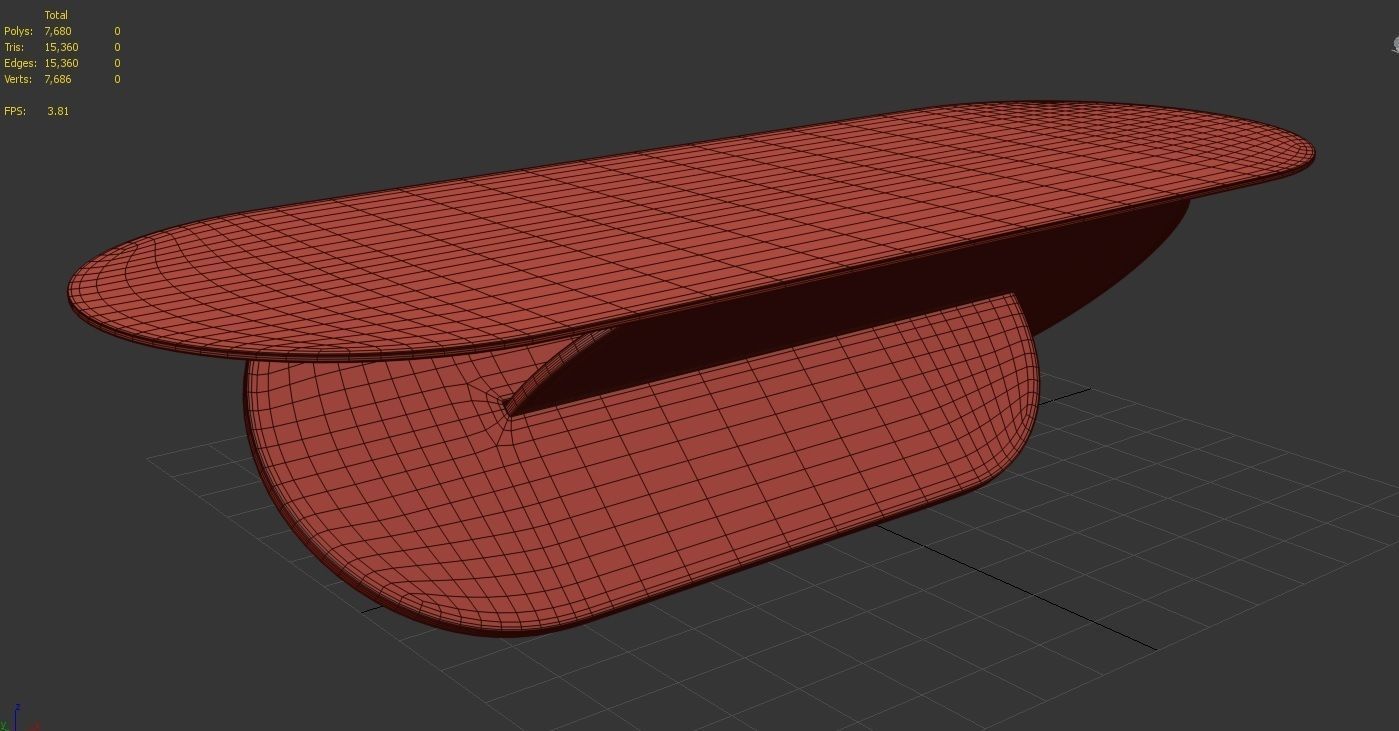1399x731 pixels.
Task: Click the "Edges:" label in viewport statistics
Action: click(20, 63)
